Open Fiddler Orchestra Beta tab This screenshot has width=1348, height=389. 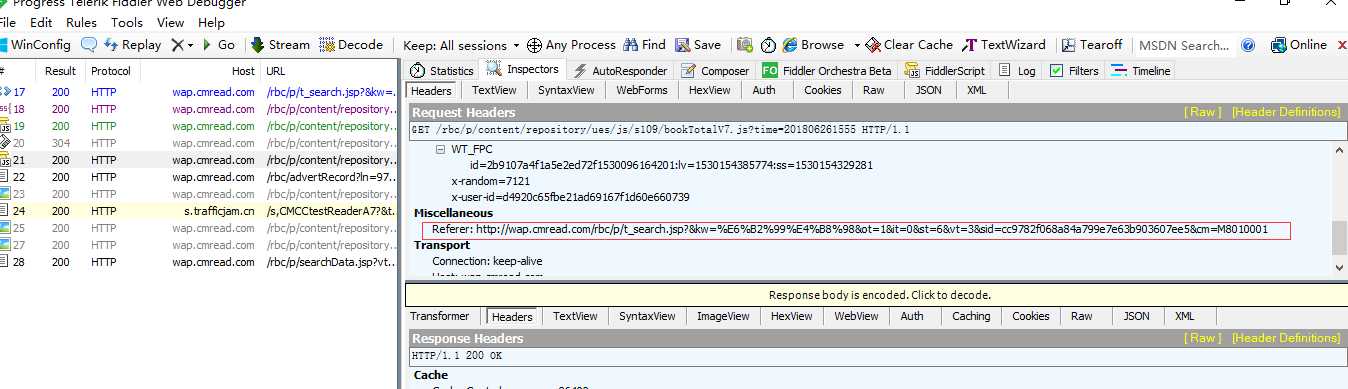(827, 71)
